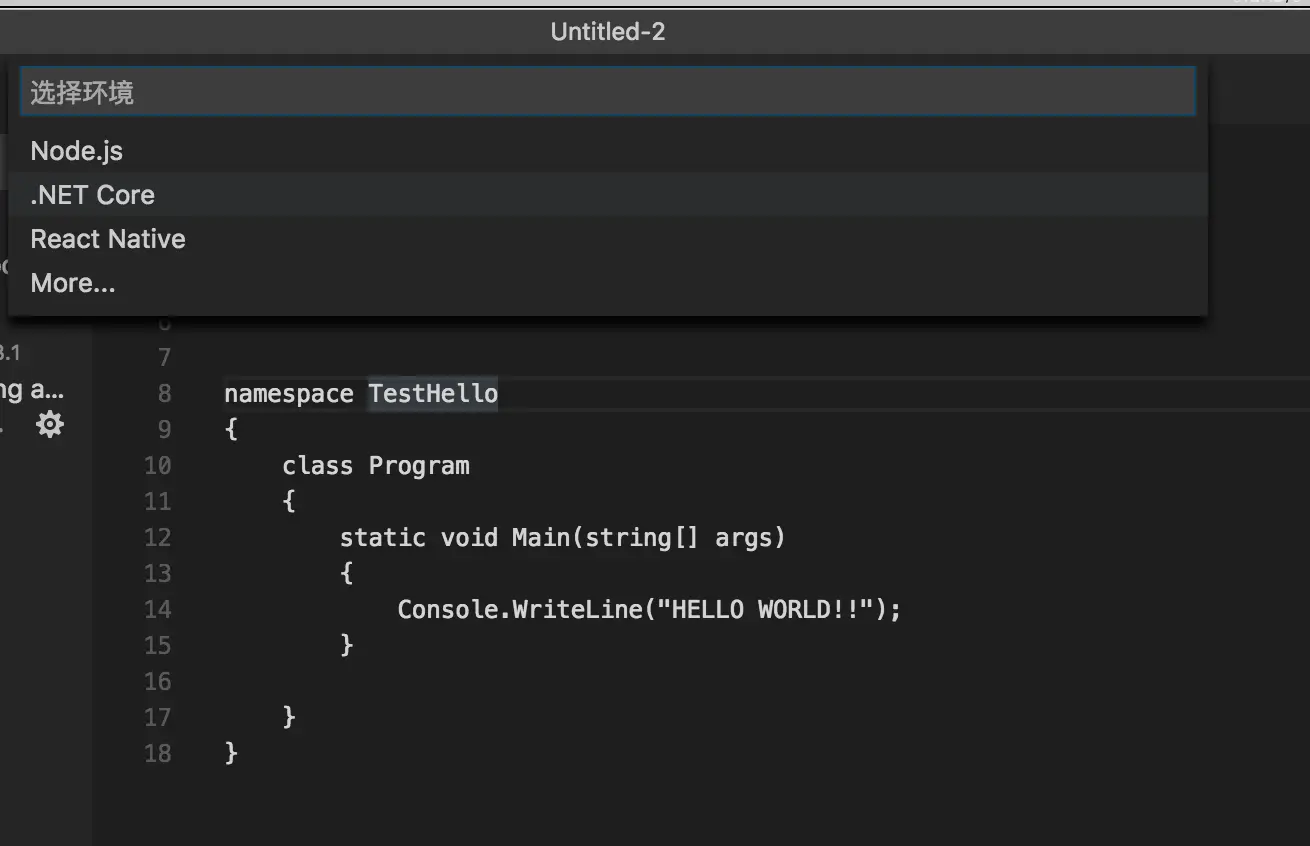Click the namespace keyword on line 8
The height and width of the screenshot is (846, 1310).
(x=288, y=393)
